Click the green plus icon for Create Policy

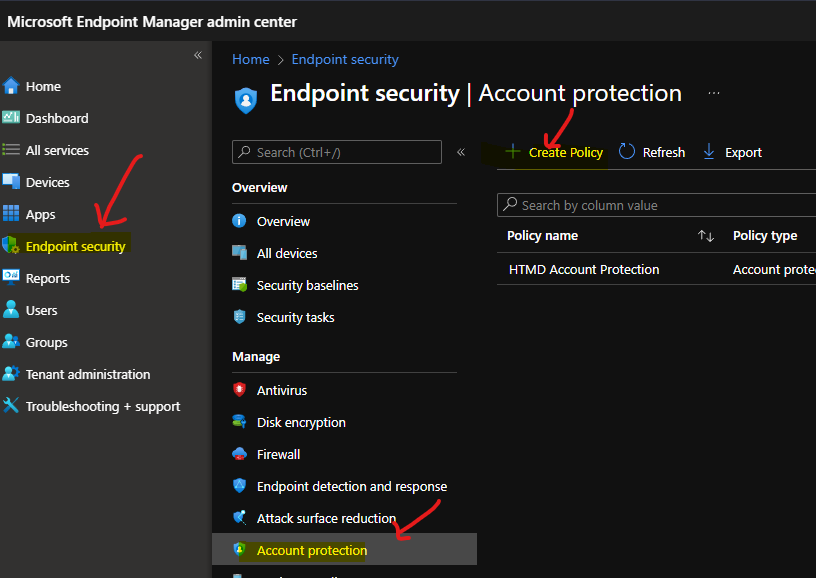point(513,151)
